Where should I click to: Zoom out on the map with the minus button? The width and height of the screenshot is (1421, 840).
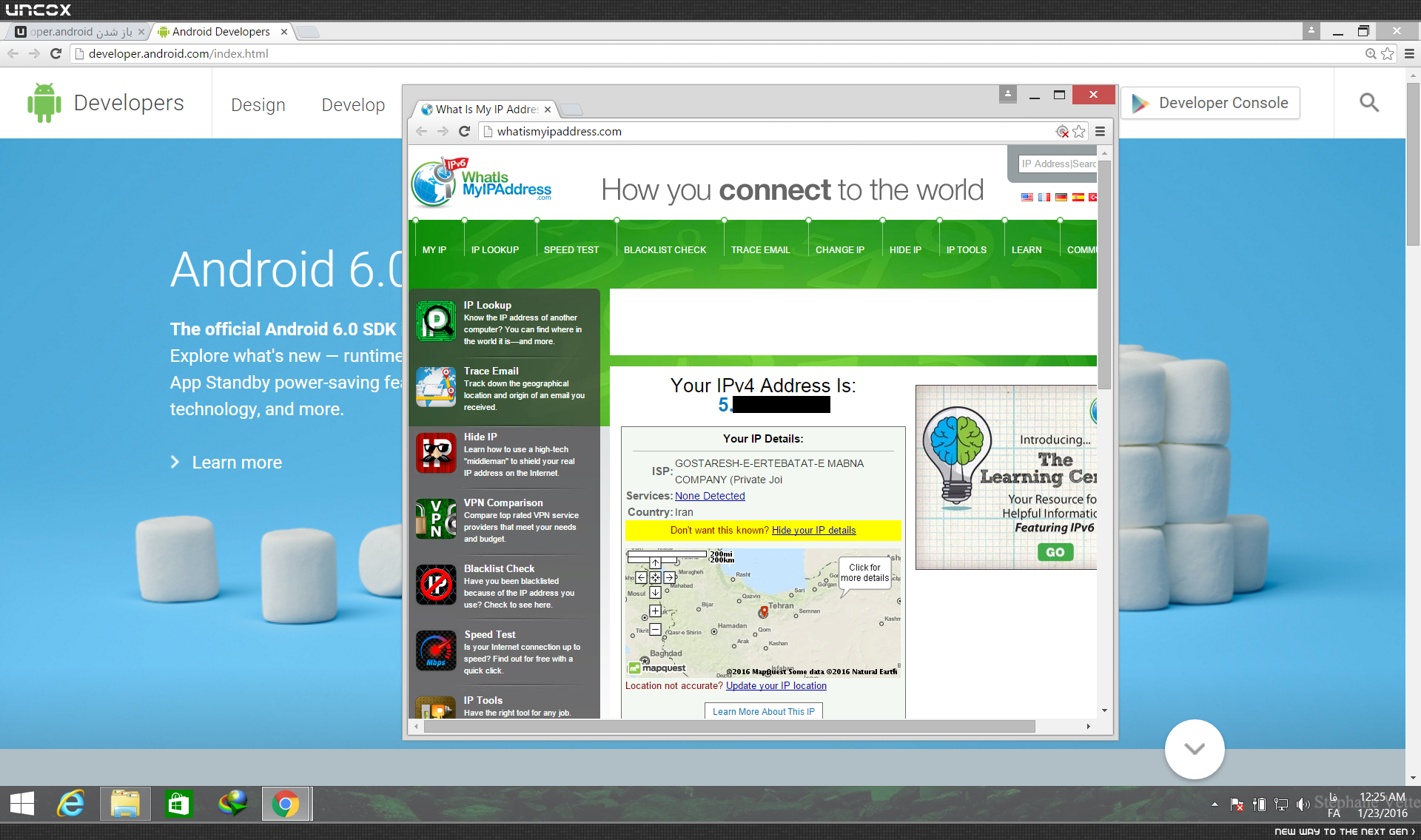tap(655, 629)
